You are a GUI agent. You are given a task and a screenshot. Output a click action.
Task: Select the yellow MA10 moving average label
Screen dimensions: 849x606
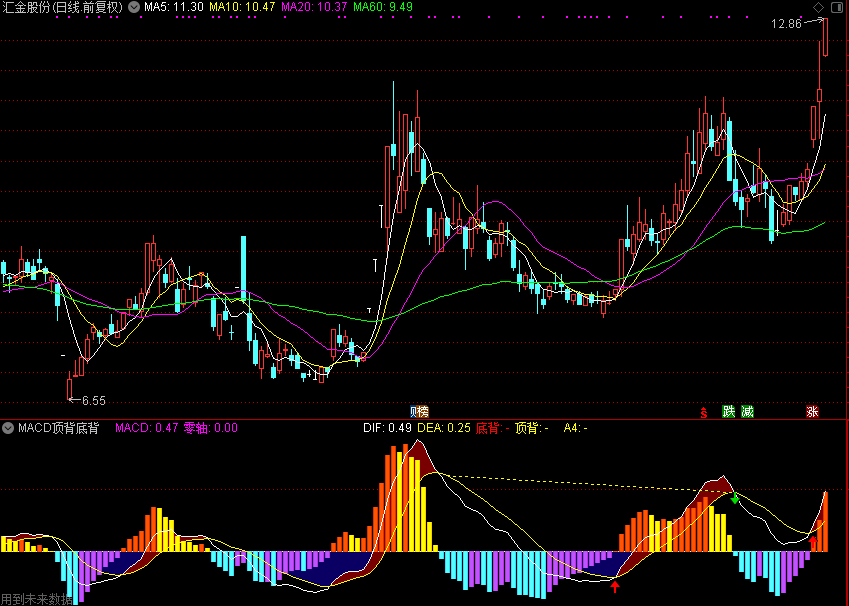pyautogui.click(x=241, y=7)
